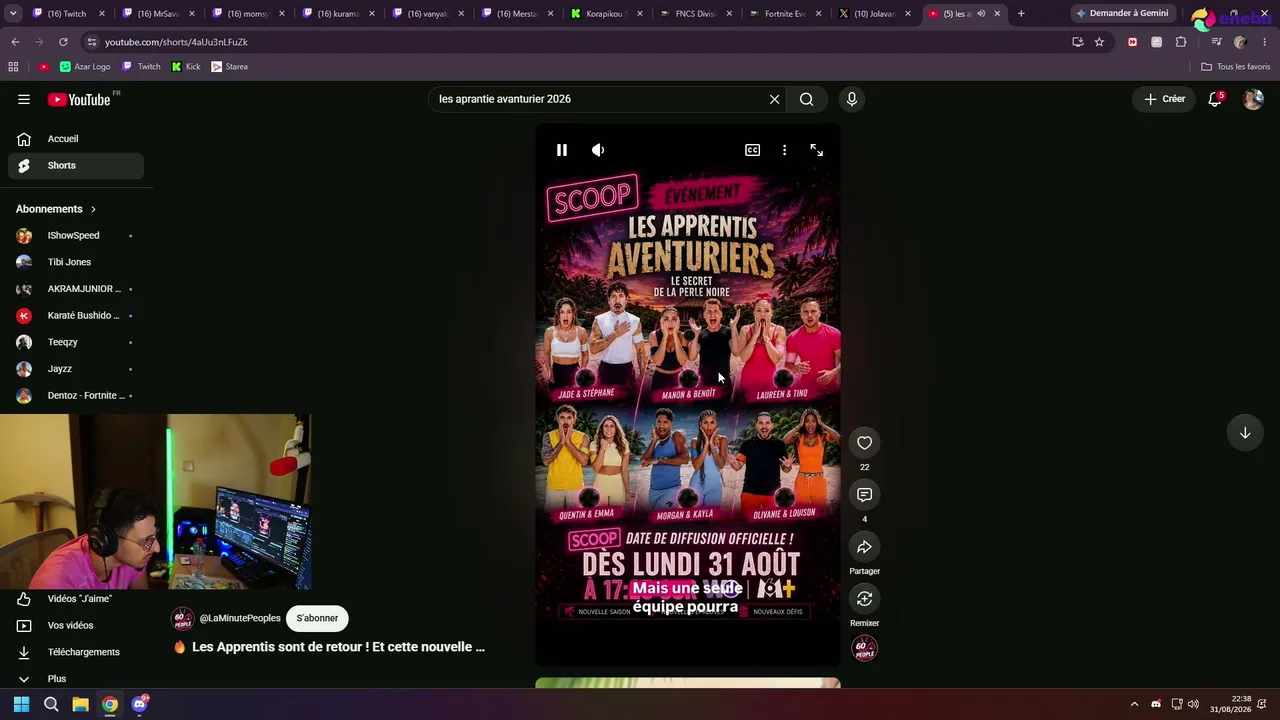This screenshot has width=1280, height=720.
Task: Pause the Shorts video
Action: pyautogui.click(x=562, y=150)
